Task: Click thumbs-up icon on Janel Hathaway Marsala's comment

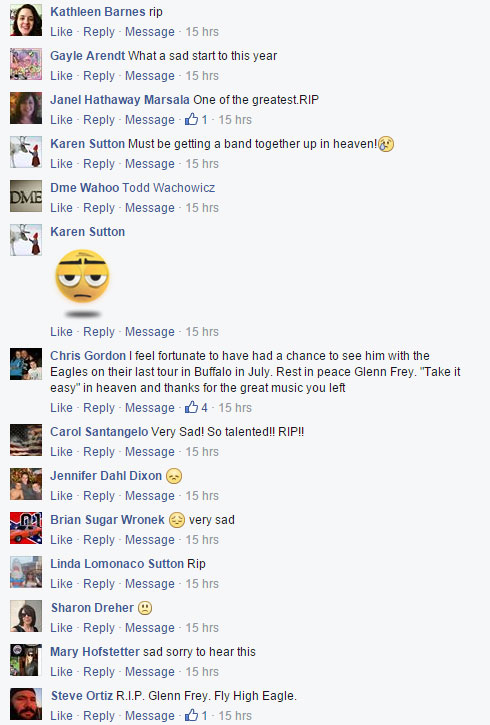Action: click(x=191, y=119)
